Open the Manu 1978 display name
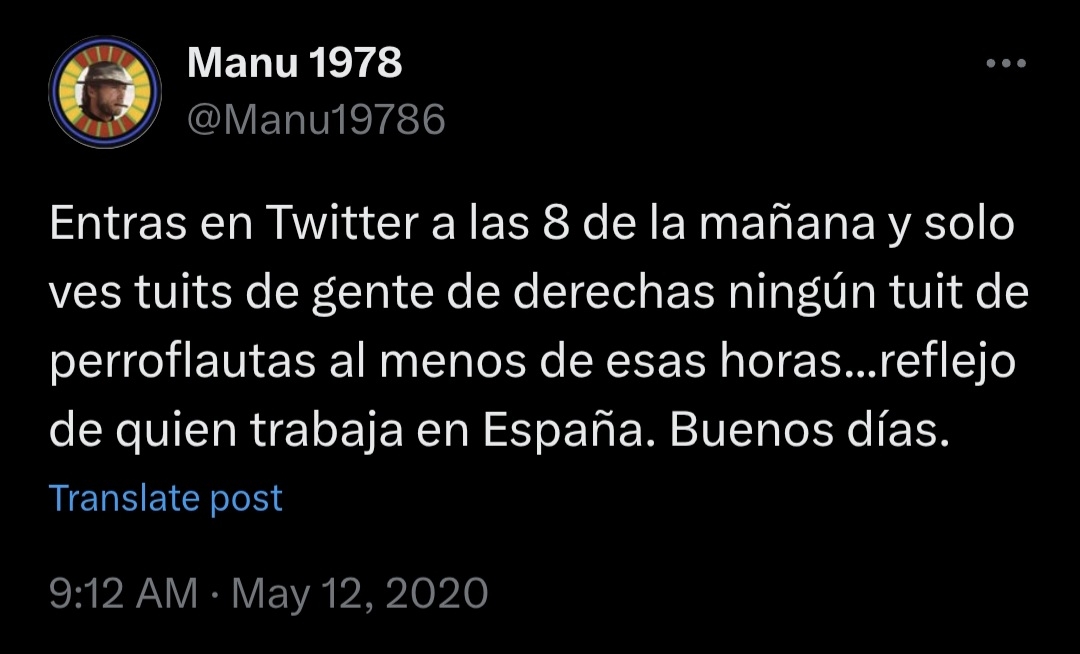 (294, 65)
